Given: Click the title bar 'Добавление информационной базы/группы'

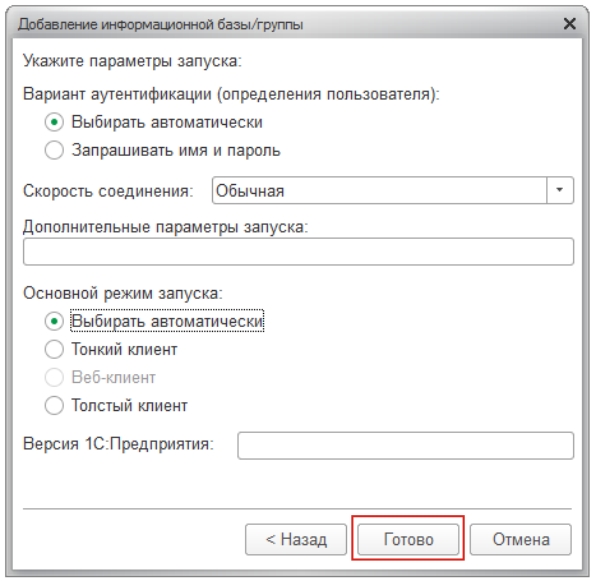Looking at the screenshot, I should [160, 25].
